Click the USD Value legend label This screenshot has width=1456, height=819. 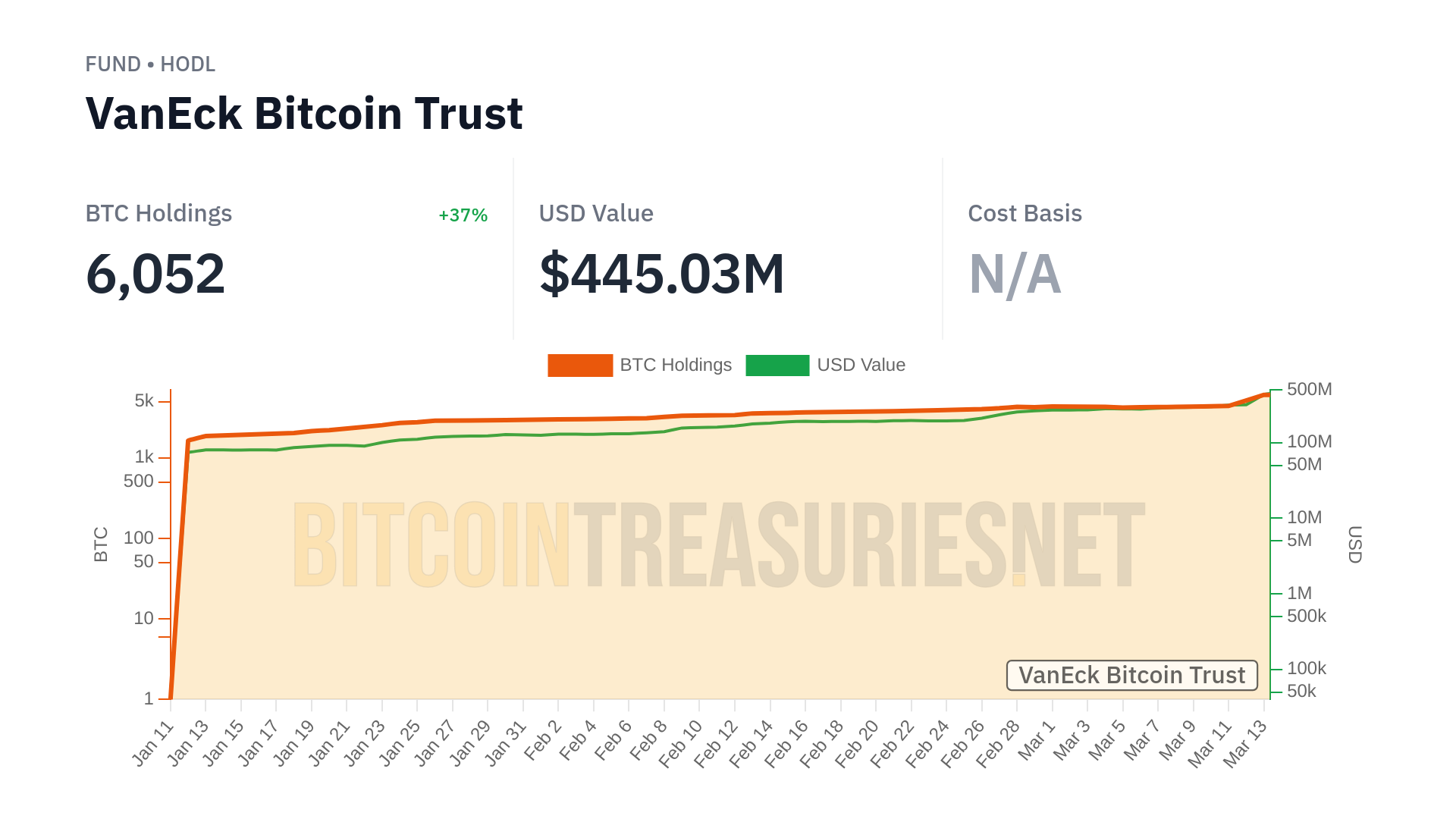tap(861, 366)
